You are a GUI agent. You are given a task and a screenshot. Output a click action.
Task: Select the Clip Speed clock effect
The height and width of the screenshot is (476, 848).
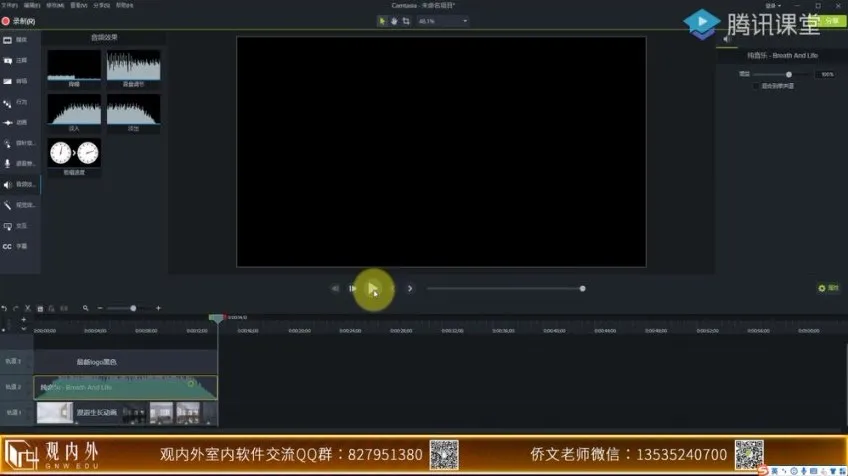coord(74,157)
